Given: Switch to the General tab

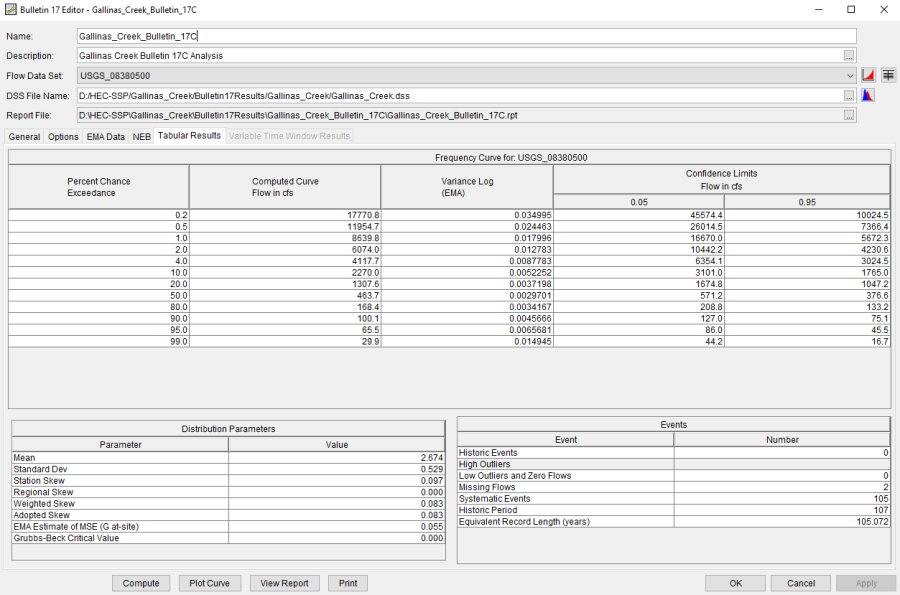Looking at the screenshot, I should pyautogui.click(x=25, y=136).
